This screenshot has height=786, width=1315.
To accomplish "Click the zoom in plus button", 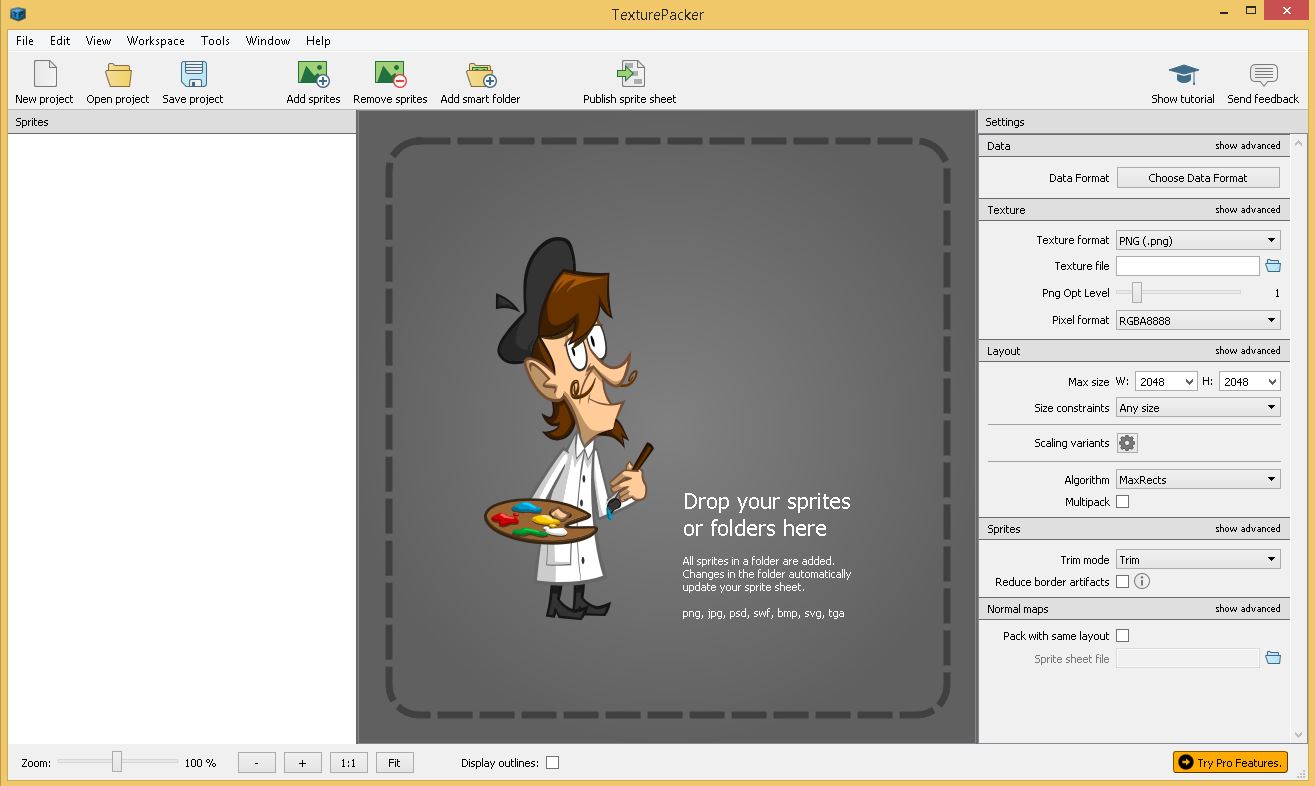I will [x=302, y=763].
